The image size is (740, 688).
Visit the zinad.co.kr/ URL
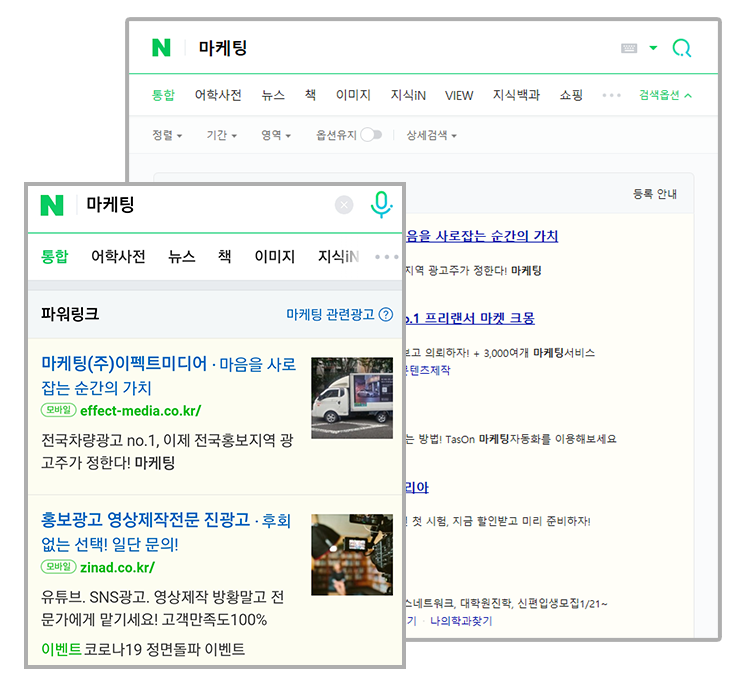118,568
